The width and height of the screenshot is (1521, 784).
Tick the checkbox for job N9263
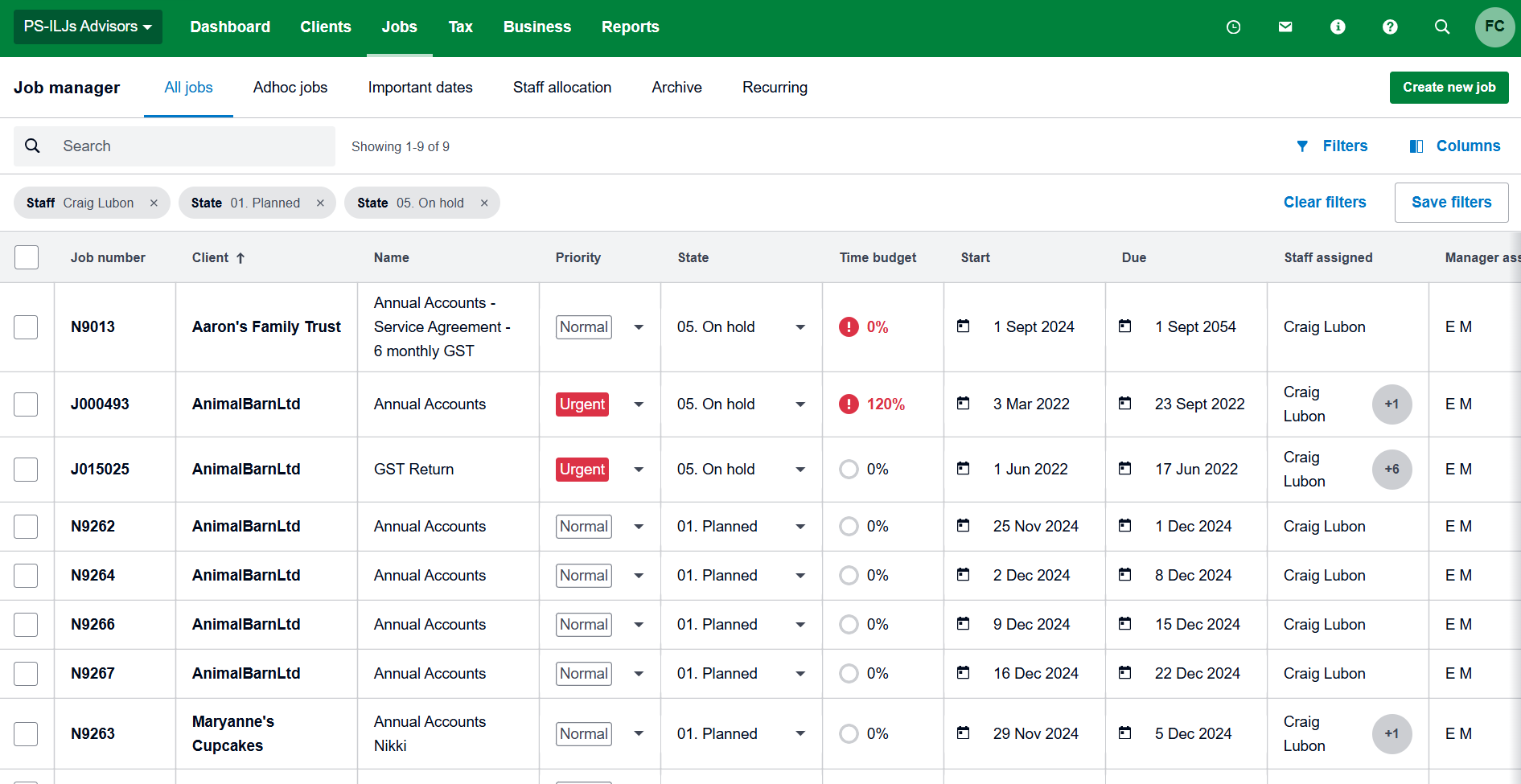tap(27, 733)
